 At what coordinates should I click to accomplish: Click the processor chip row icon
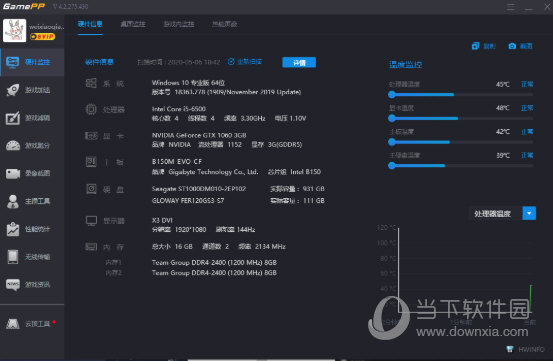[x=91, y=109]
